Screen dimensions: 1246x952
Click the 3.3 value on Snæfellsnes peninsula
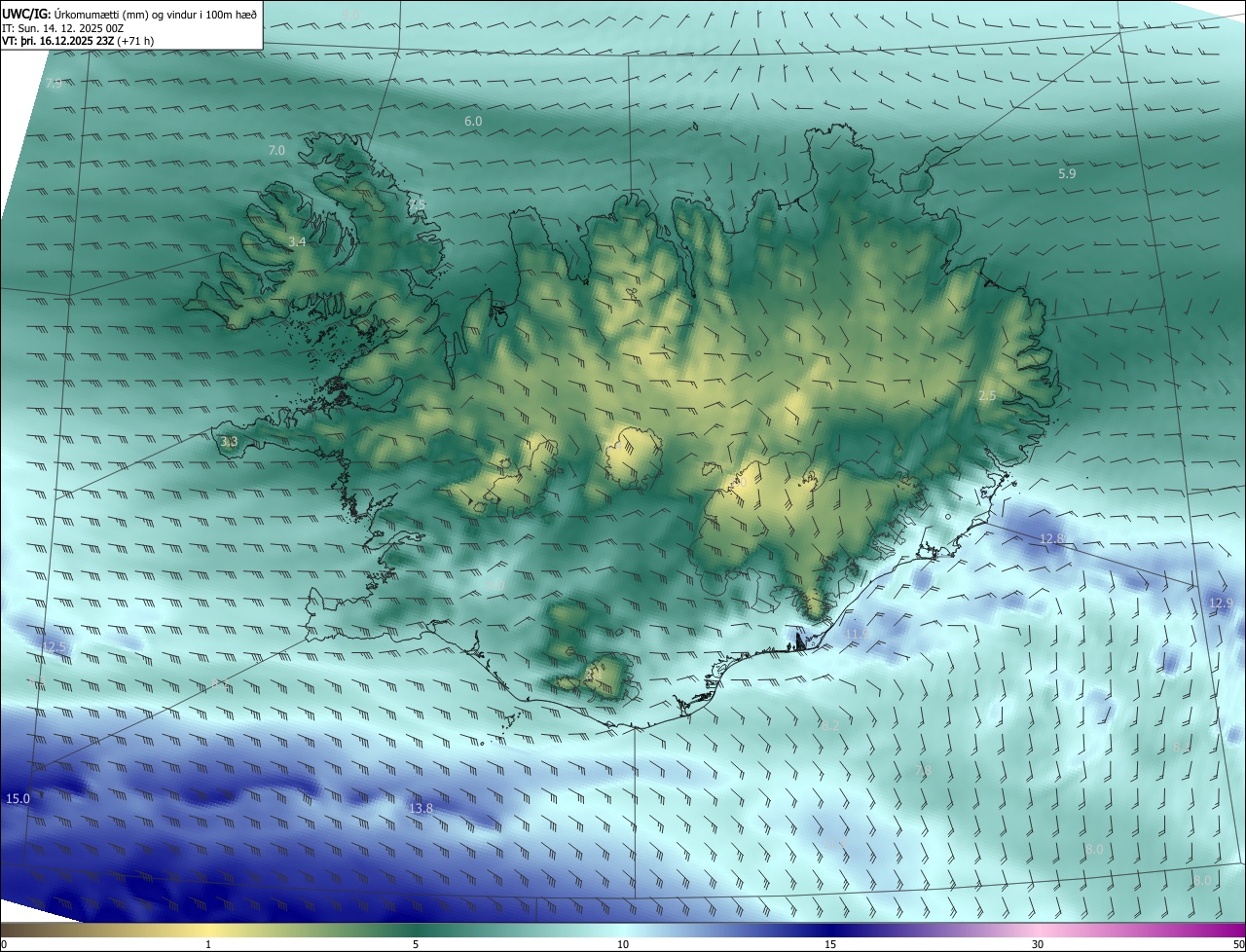click(x=229, y=442)
